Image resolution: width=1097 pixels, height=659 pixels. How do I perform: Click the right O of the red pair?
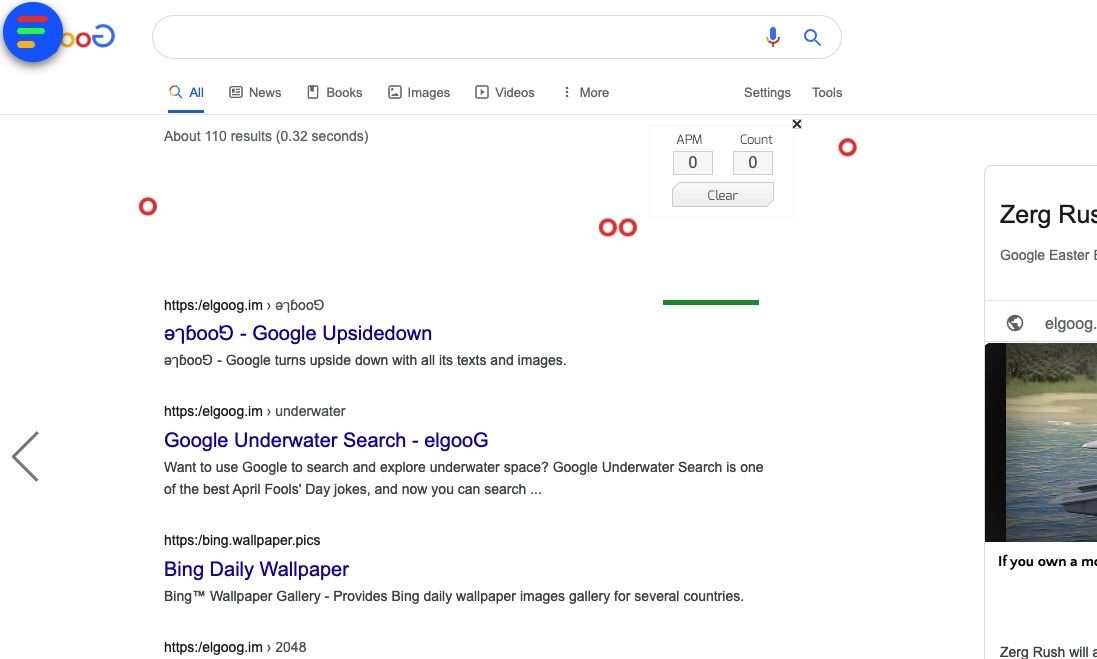click(x=628, y=227)
